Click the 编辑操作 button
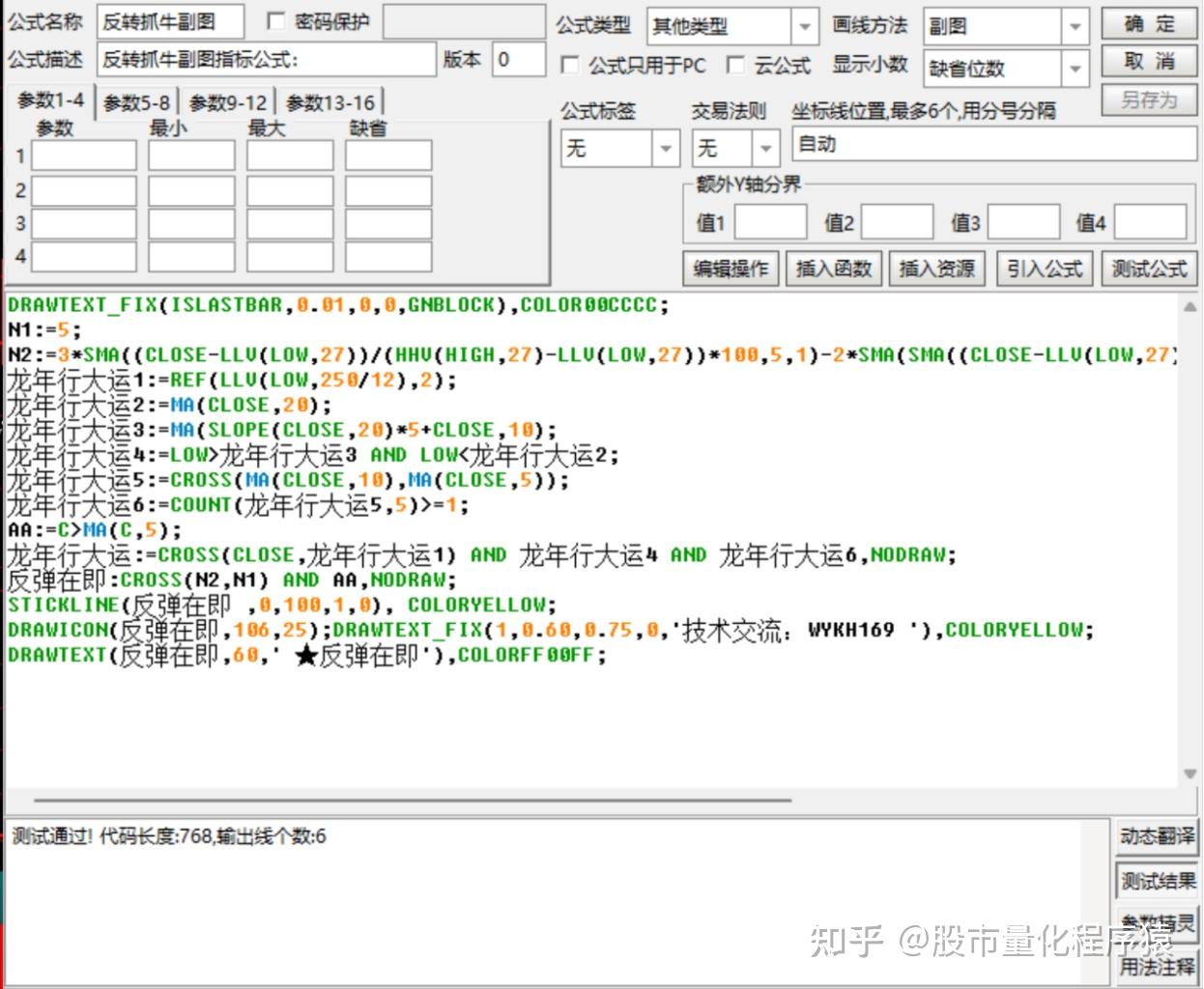Image resolution: width=1204 pixels, height=989 pixels. 731,268
